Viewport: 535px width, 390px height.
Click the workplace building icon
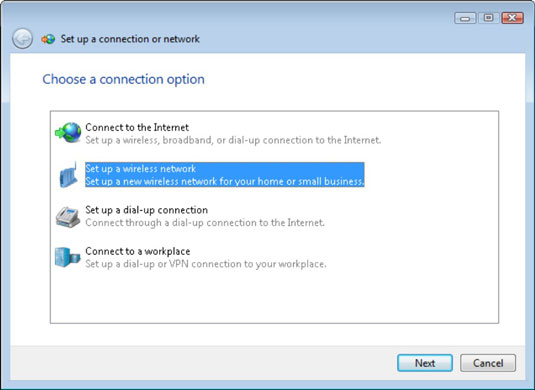point(68,257)
